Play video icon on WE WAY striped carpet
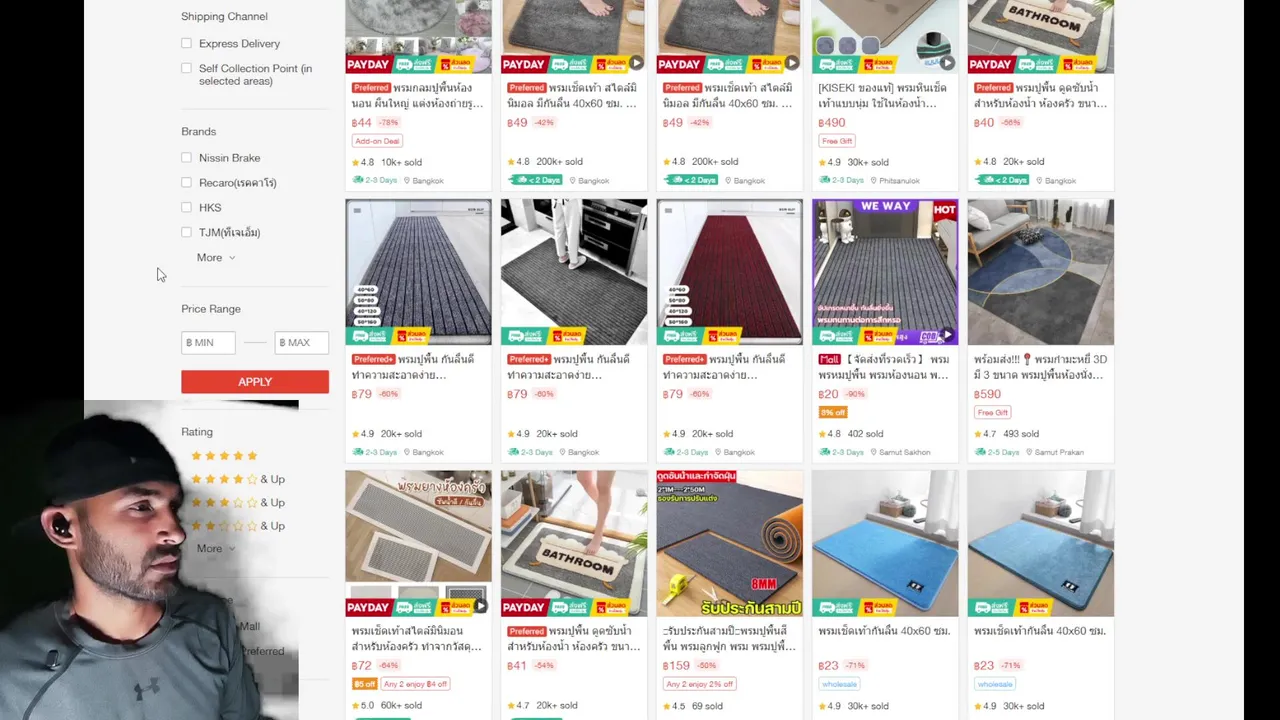1280x720 pixels. [x=947, y=335]
